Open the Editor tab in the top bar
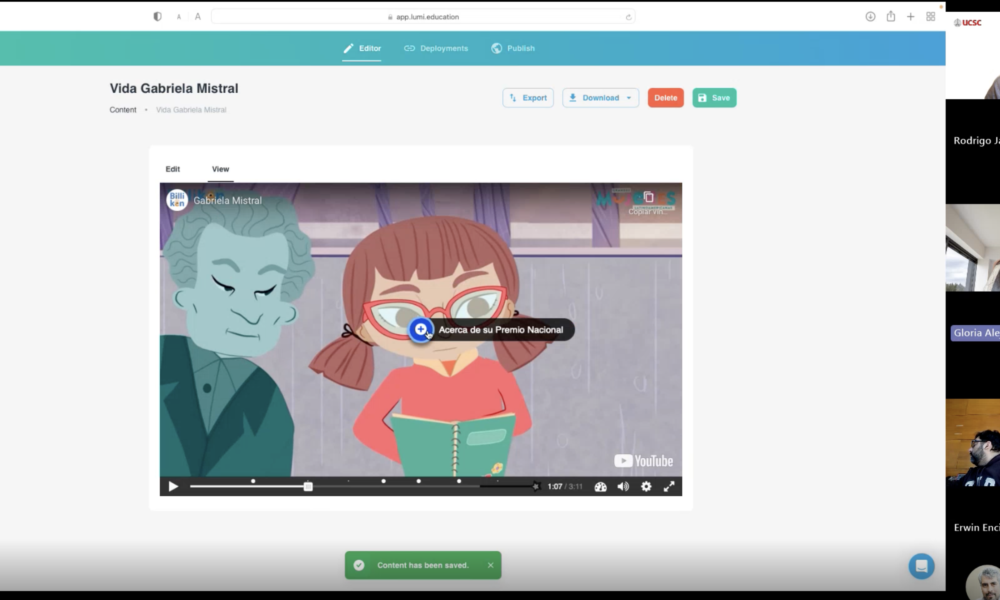 pyautogui.click(x=362, y=48)
